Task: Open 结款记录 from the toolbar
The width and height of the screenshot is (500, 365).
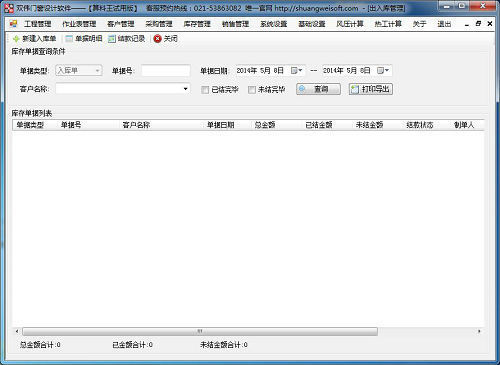Action: coord(127,39)
